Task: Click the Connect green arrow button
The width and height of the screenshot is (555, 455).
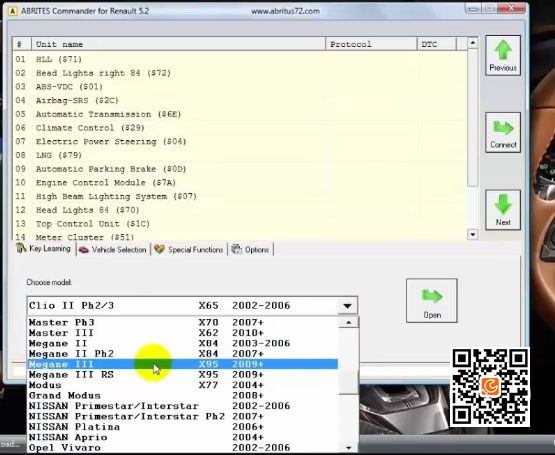Action: 503,132
